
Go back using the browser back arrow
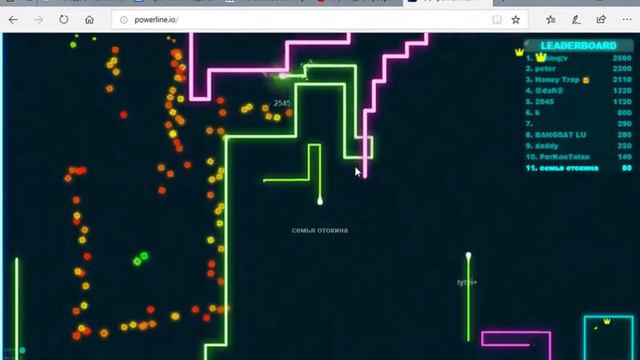(13, 20)
